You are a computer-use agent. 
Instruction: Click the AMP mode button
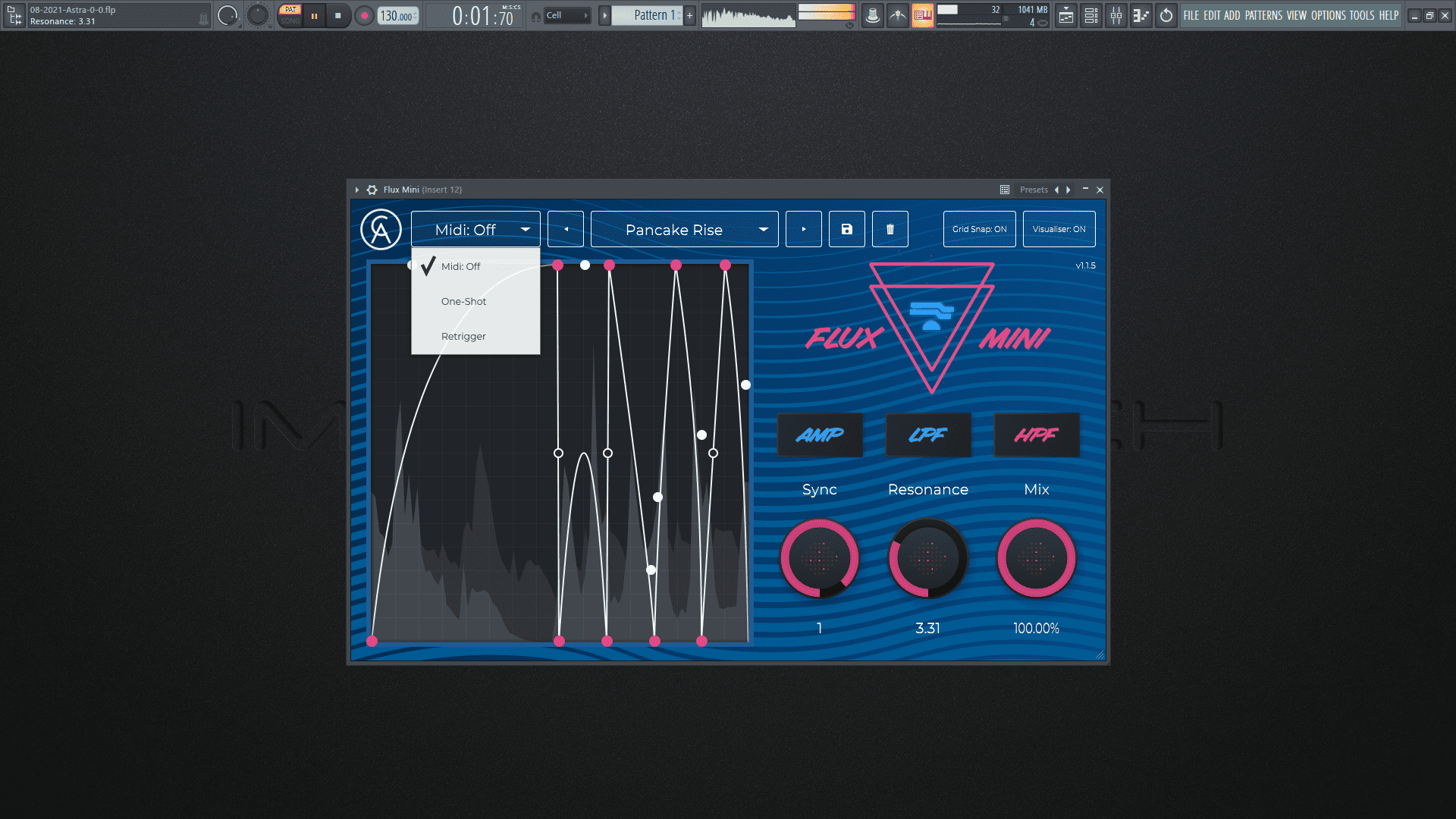(820, 435)
